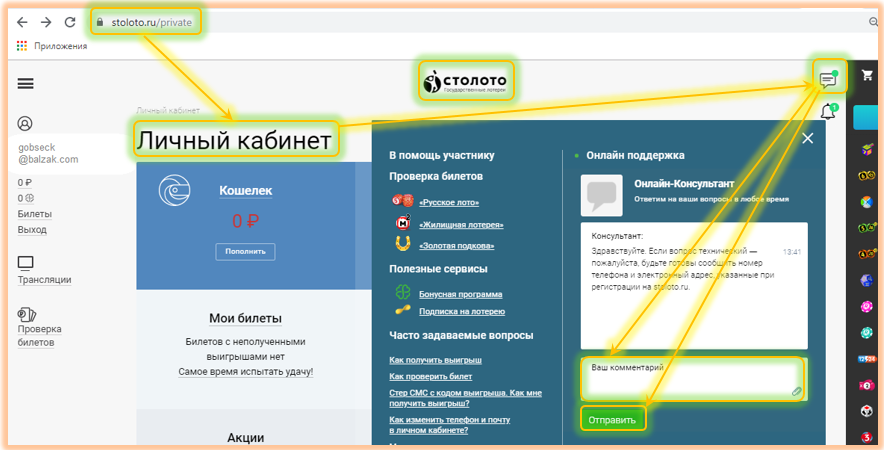Open the Приложения apps shortcut
This screenshot has width=884, height=450.
pyautogui.click(x=52, y=46)
